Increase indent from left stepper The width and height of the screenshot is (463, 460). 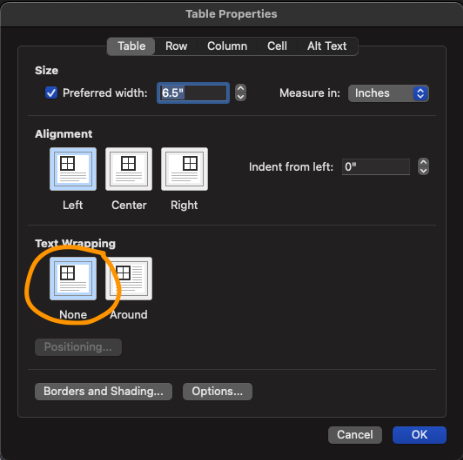click(423, 162)
